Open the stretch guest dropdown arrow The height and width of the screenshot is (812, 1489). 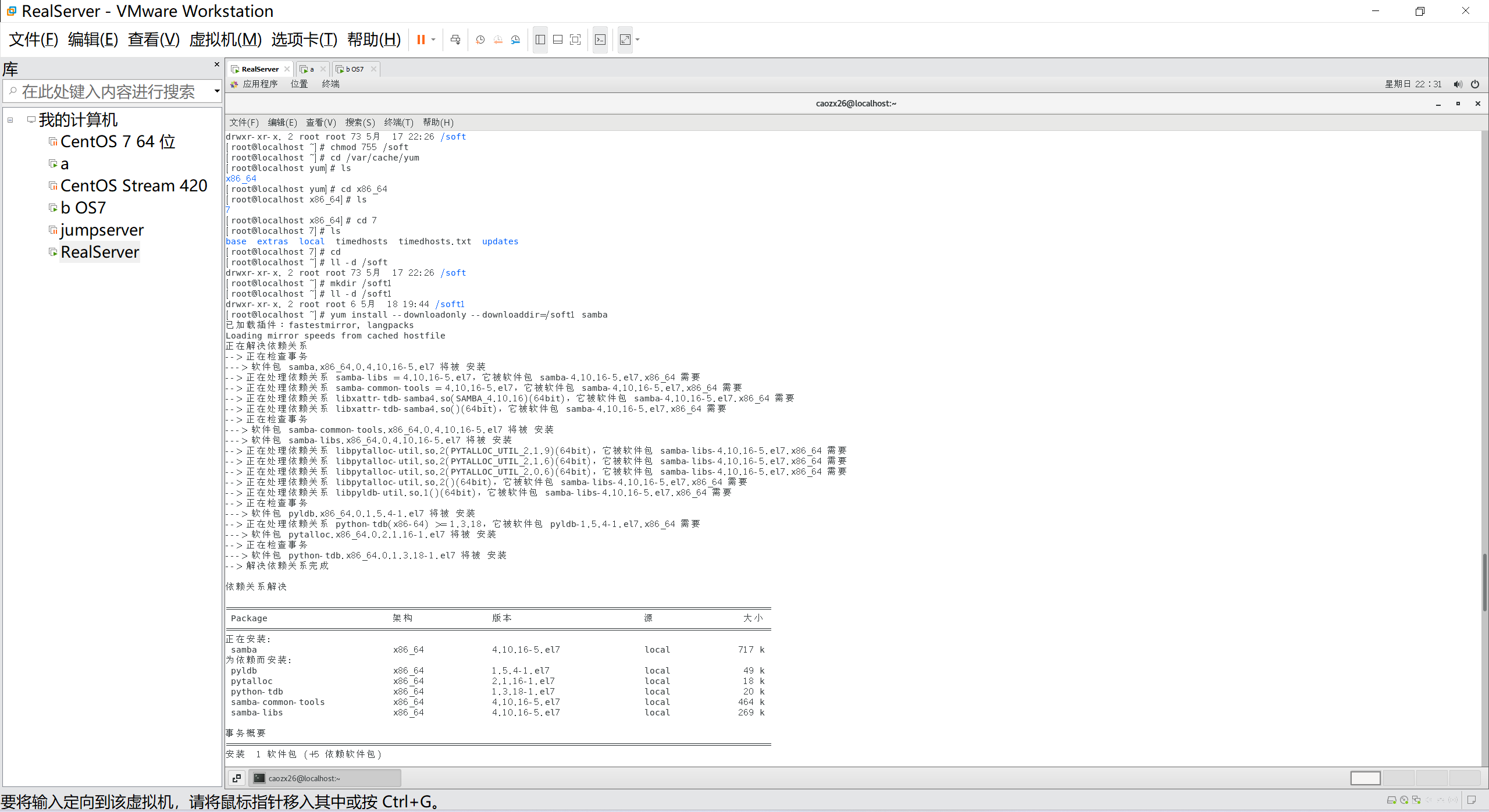[x=637, y=40]
